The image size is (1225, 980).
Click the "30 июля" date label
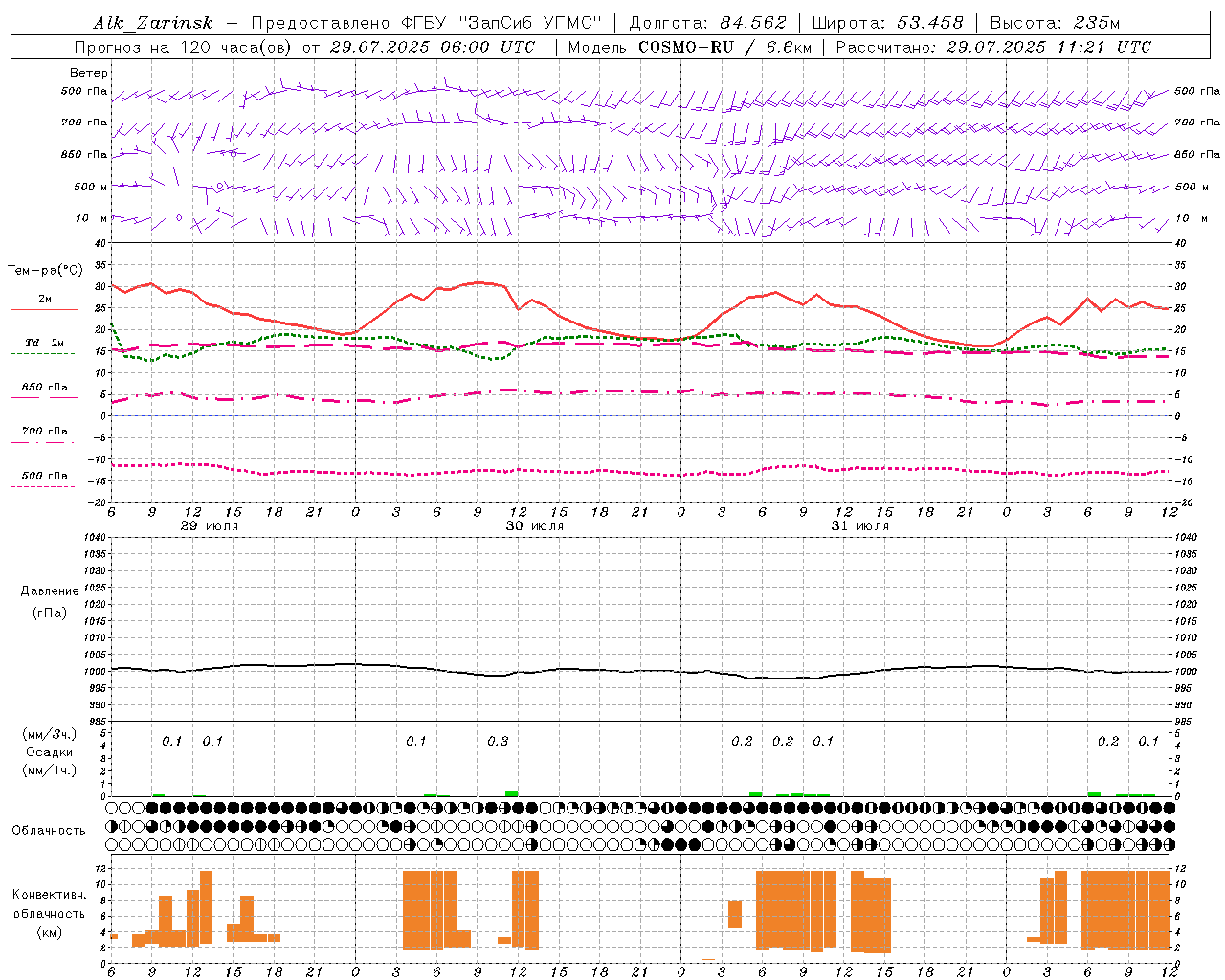pyautogui.click(x=535, y=526)
